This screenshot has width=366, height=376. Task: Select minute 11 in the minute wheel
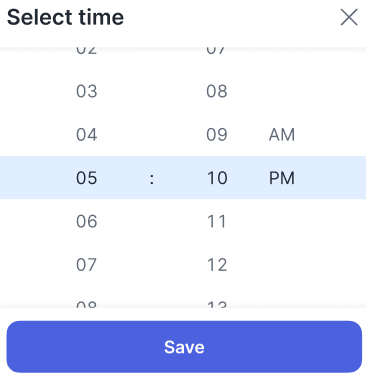[x=217, y=221]
